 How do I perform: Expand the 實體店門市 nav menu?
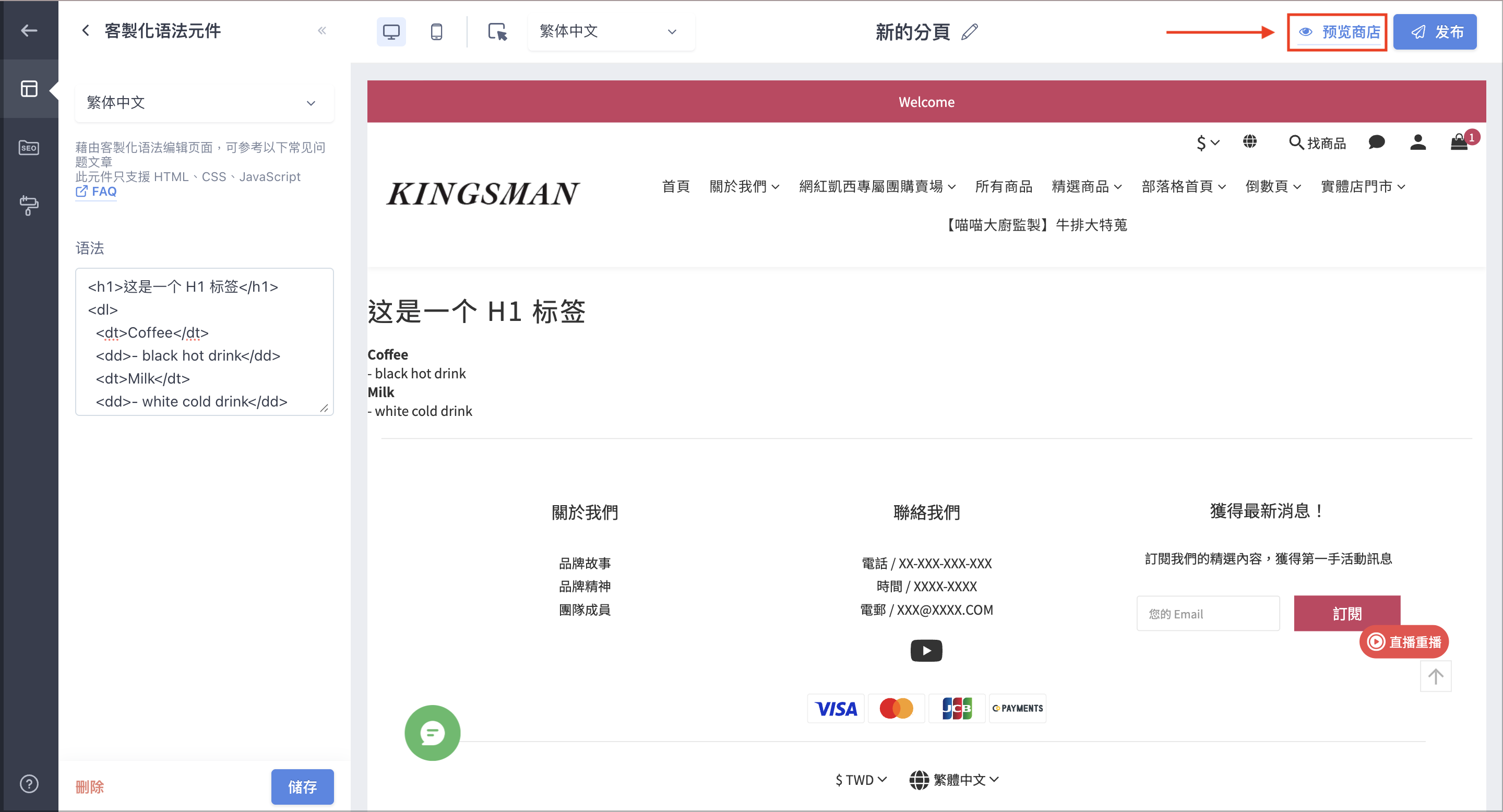1363,187
